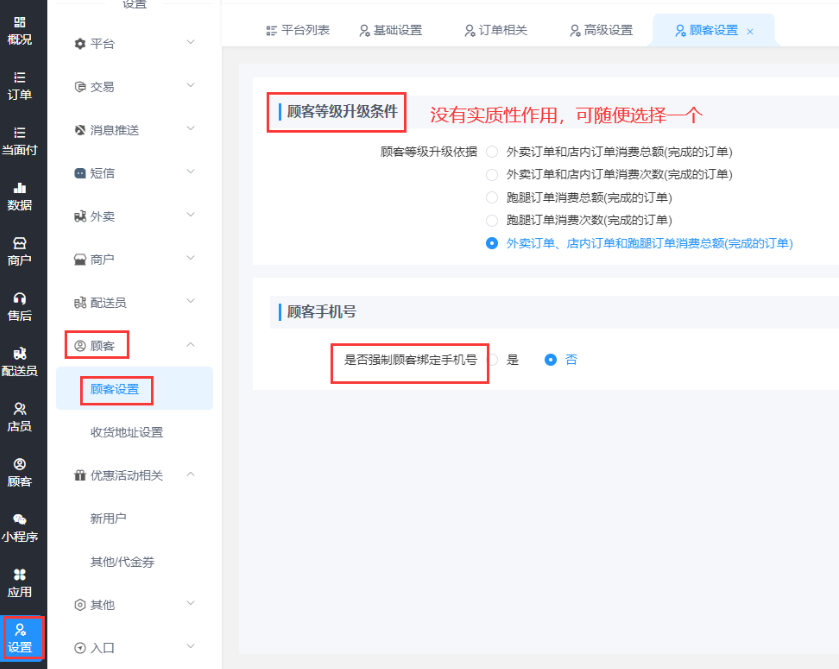This screenshot has width=839, height=669.
Task: Switch to the 高级设置 tab
Action: (x=601, y=31)
